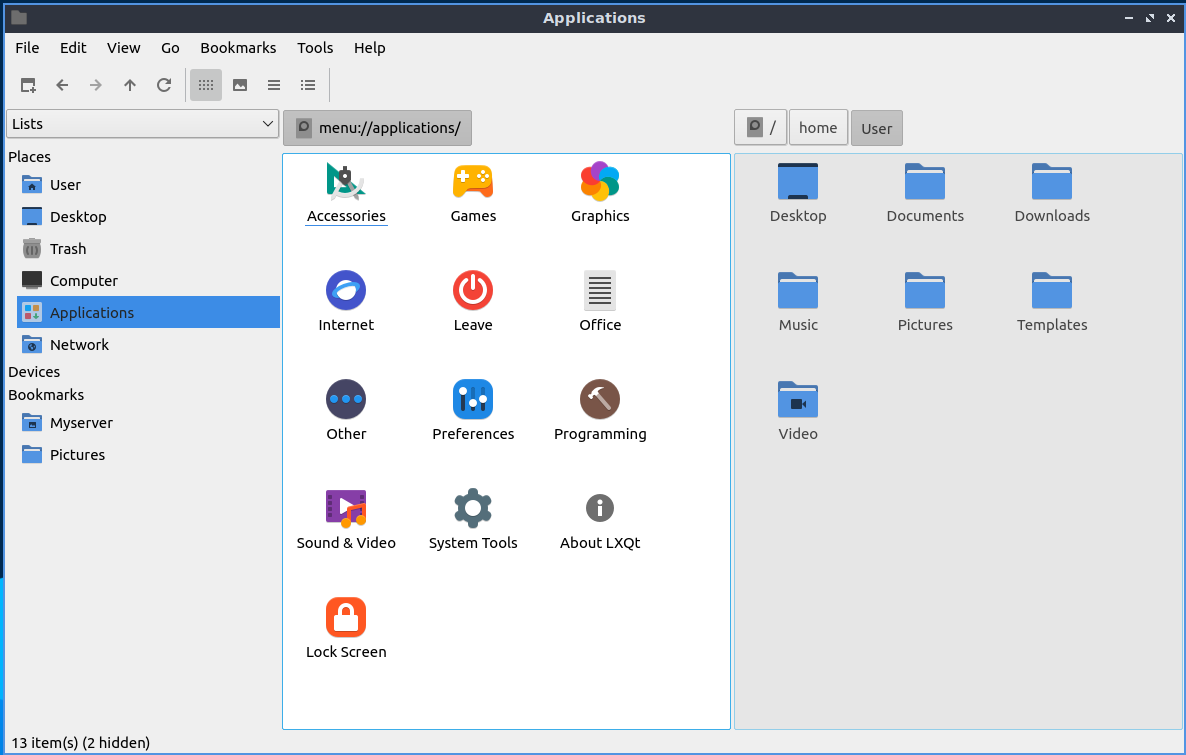Open the Downloads folder in right pane

click(x=1052, y=183)
